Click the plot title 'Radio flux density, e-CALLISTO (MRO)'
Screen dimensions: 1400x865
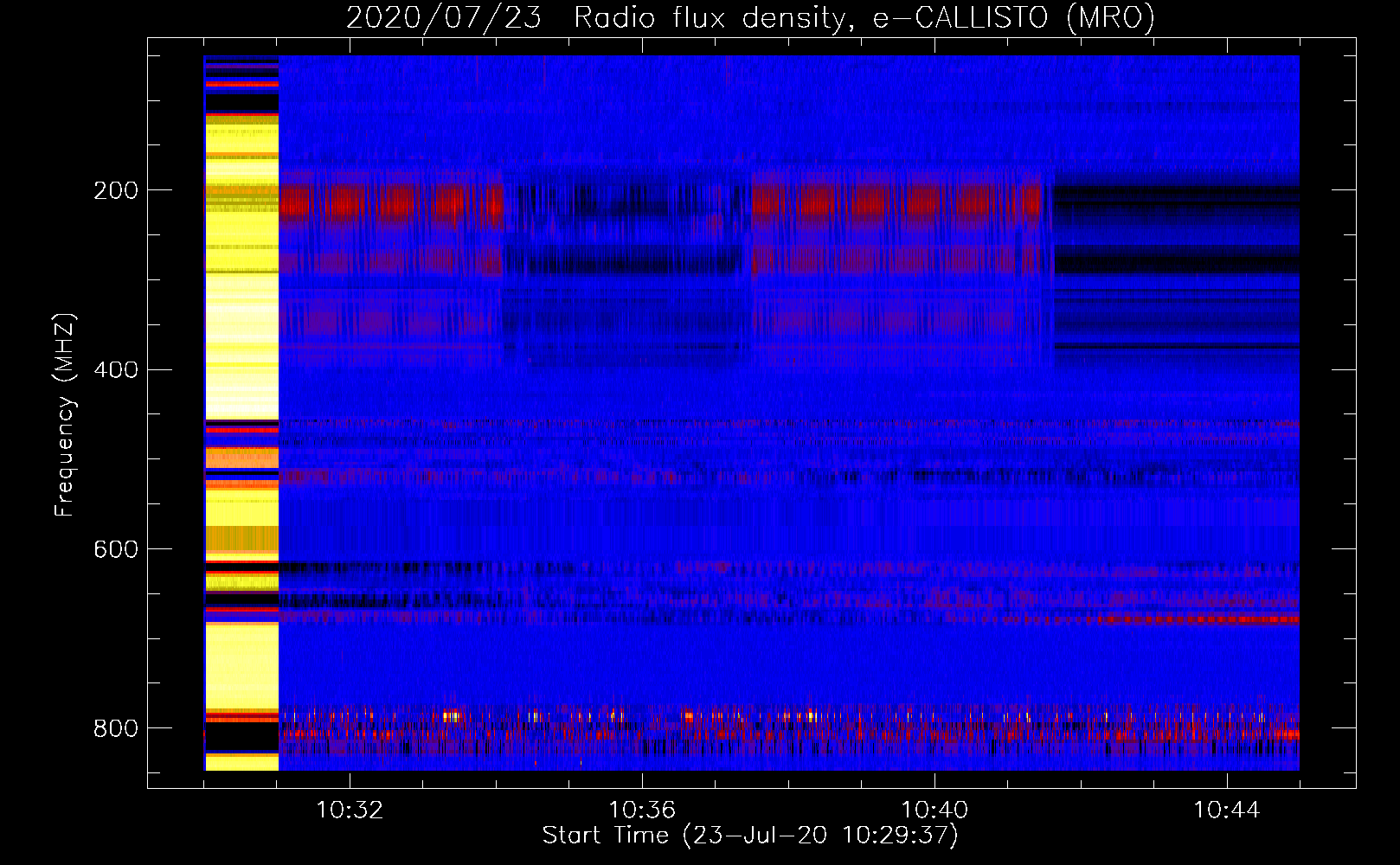pyautogui.click(x=864, y=17)
